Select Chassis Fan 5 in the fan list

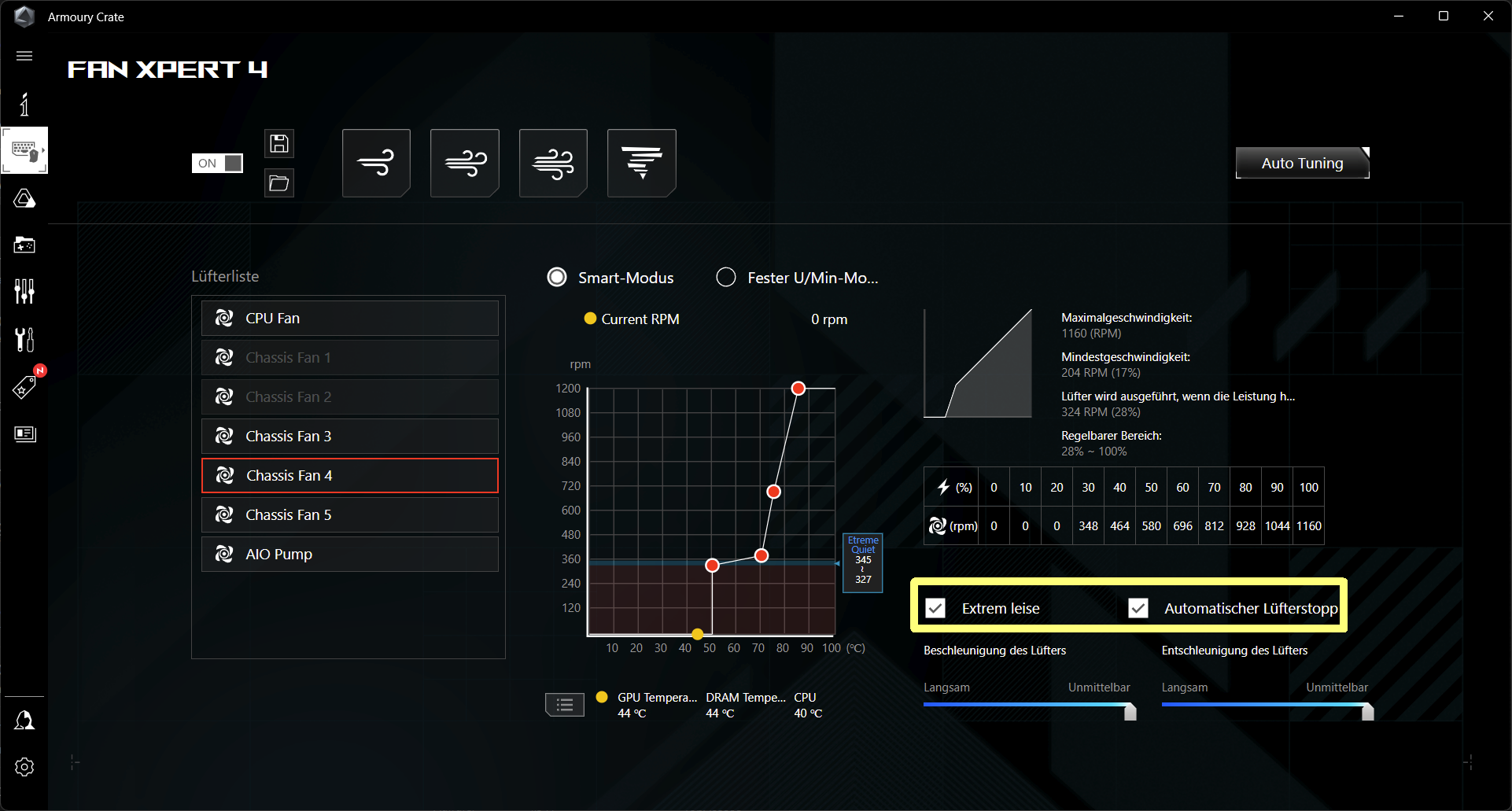350,515
